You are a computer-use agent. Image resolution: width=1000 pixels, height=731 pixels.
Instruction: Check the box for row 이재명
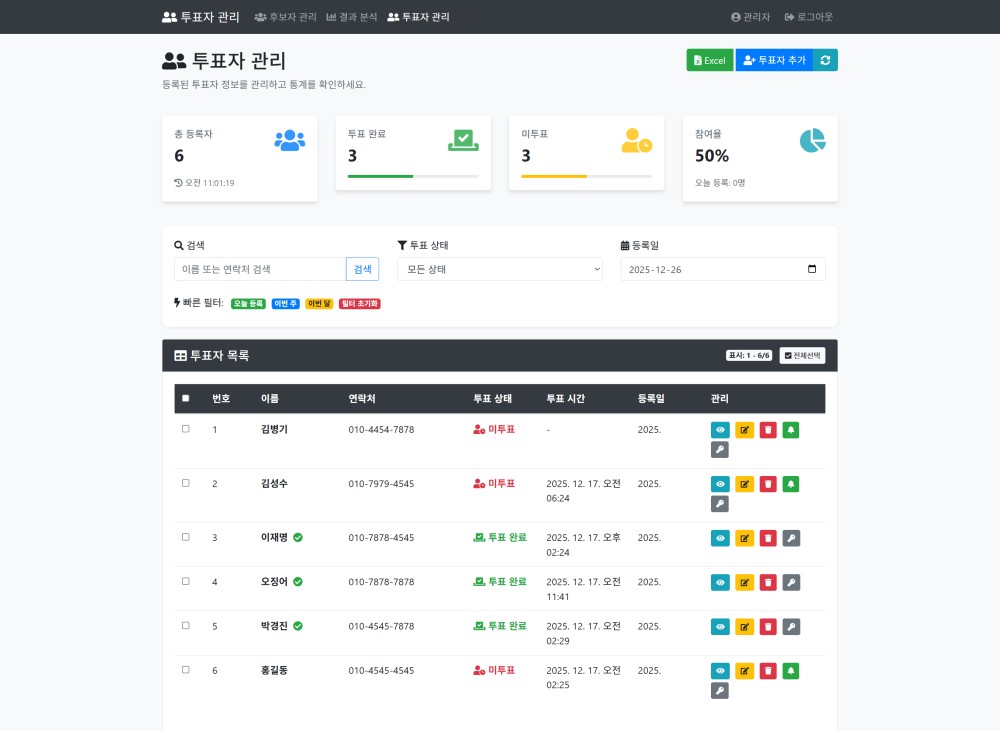pos(186,537)
